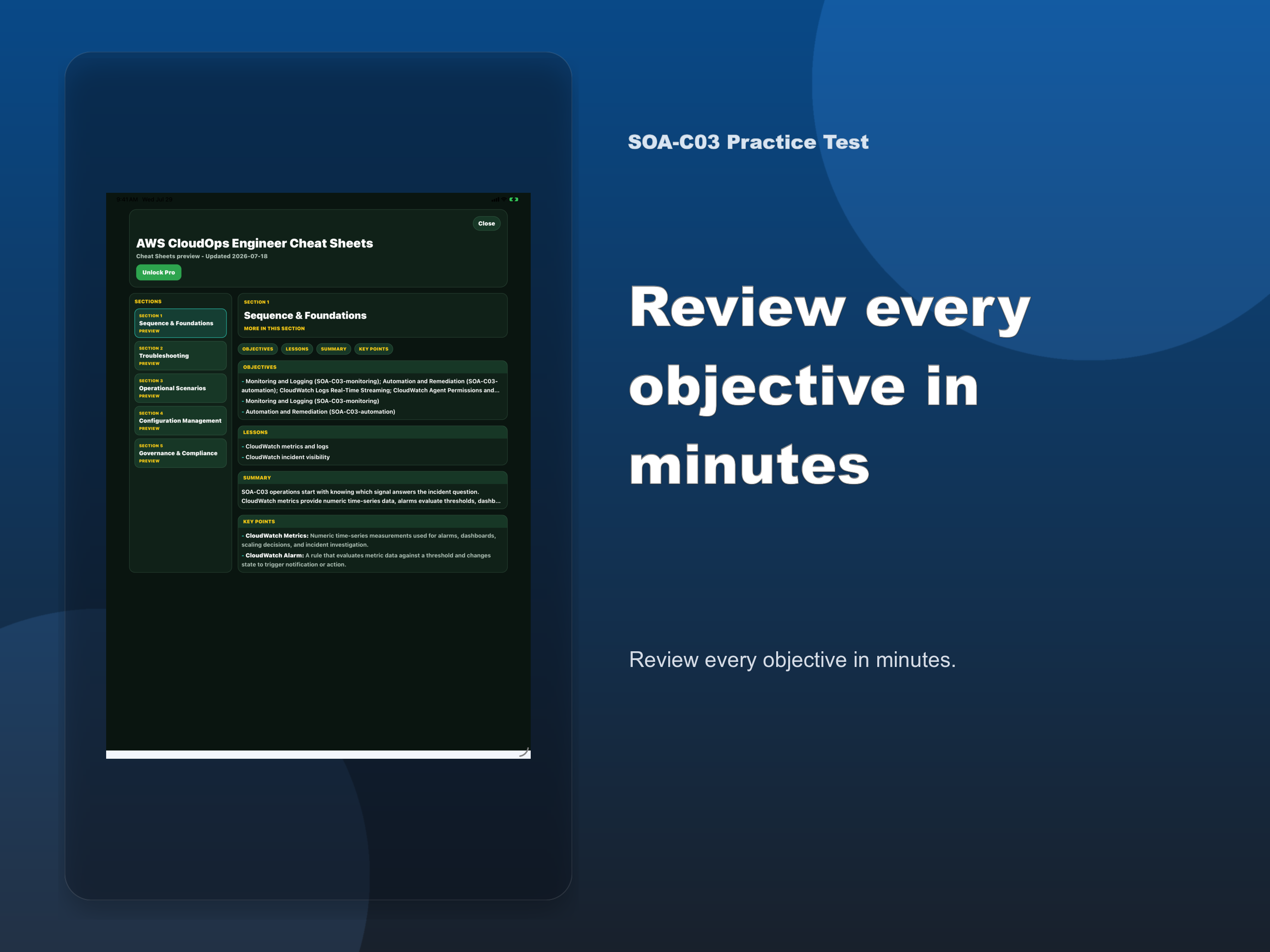
Task: Click the CloudWatch Metrics key point
Action: click(x=369, y=540)
